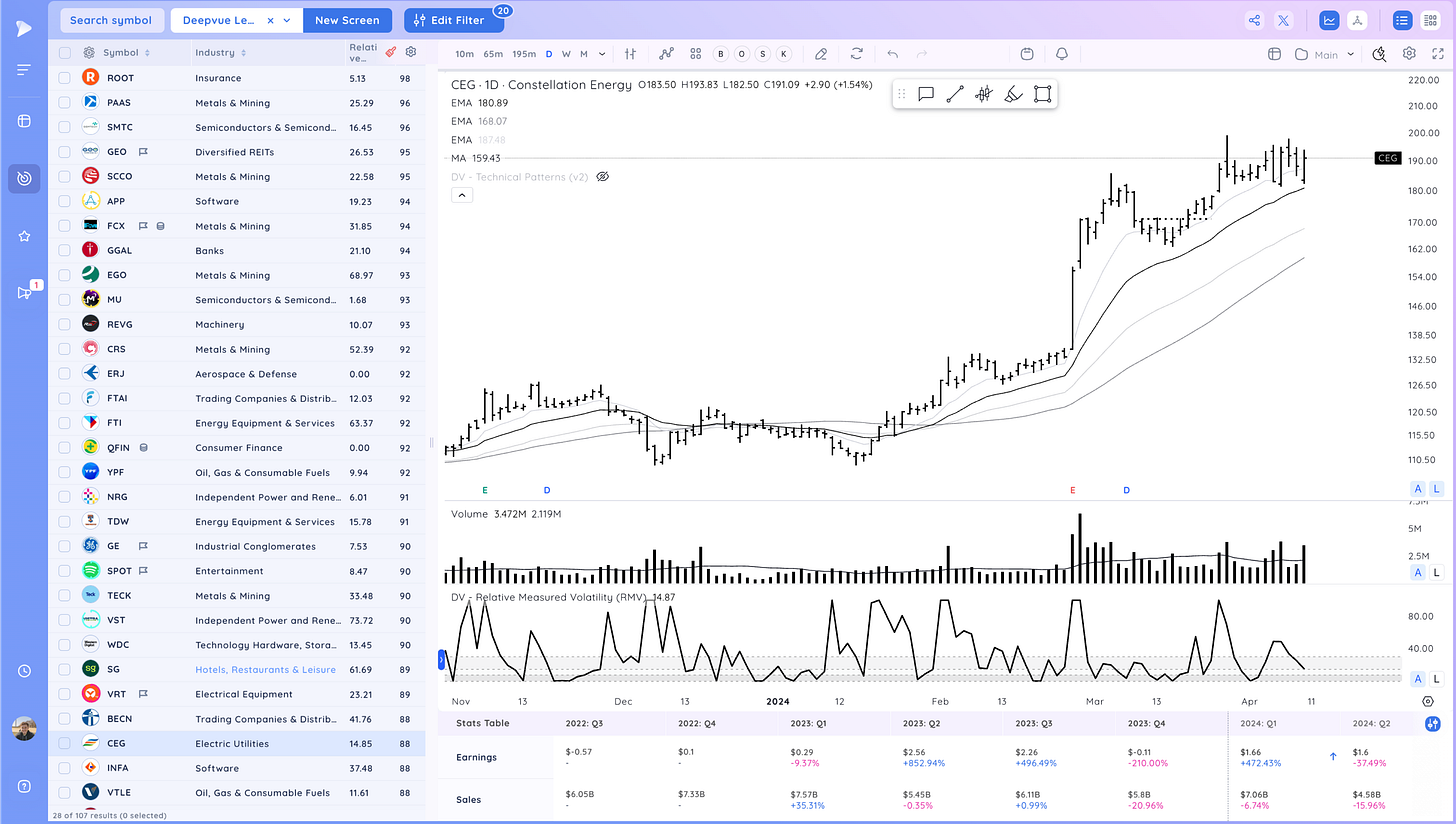Open the templates four-squares icon
This screenshot has height=824, width=1456.
click(x=695, y=54)
